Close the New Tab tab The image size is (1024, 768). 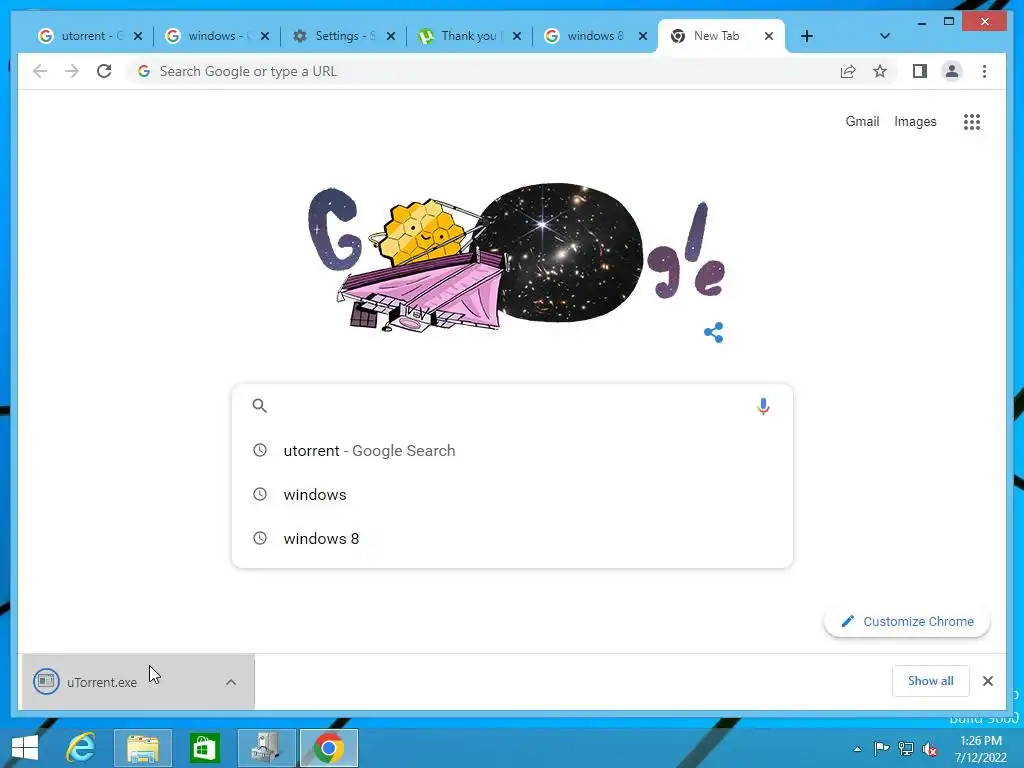769,36
